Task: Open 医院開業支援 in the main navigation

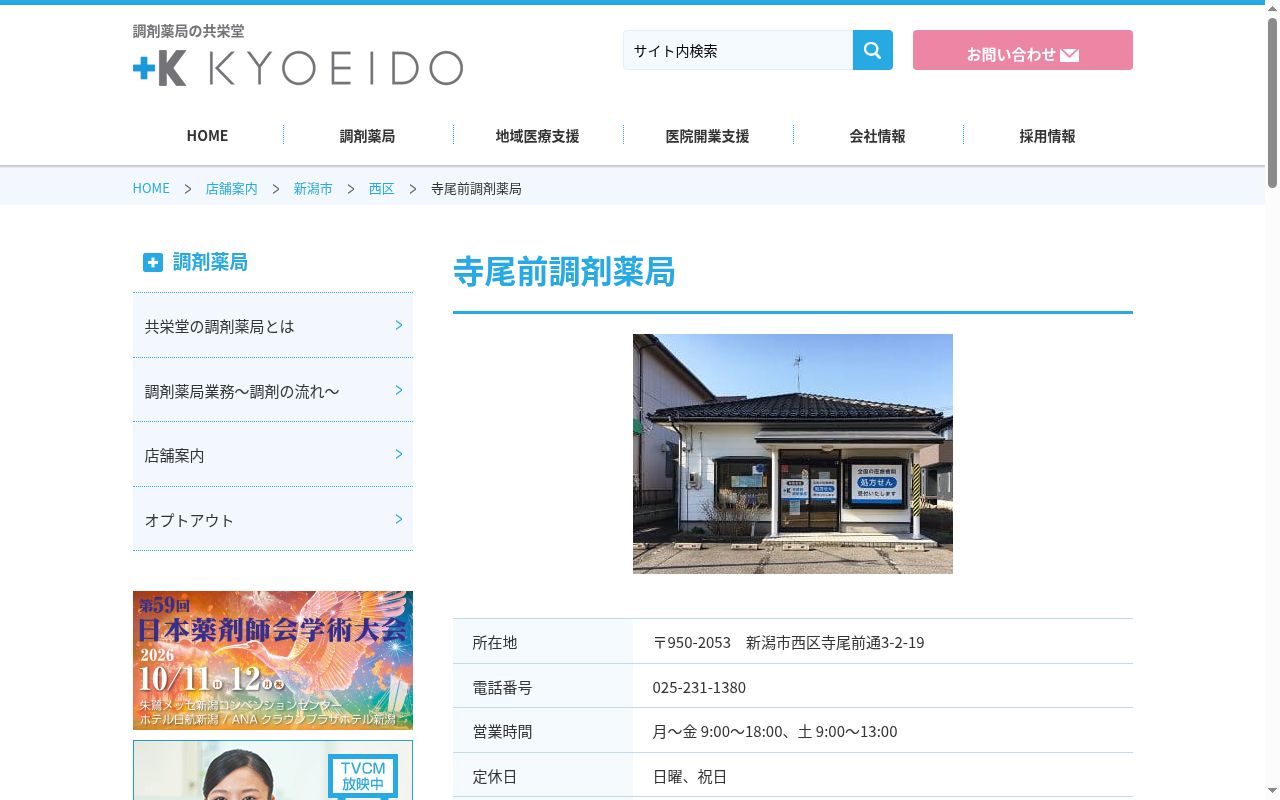Action: click(x=707, y=136)
